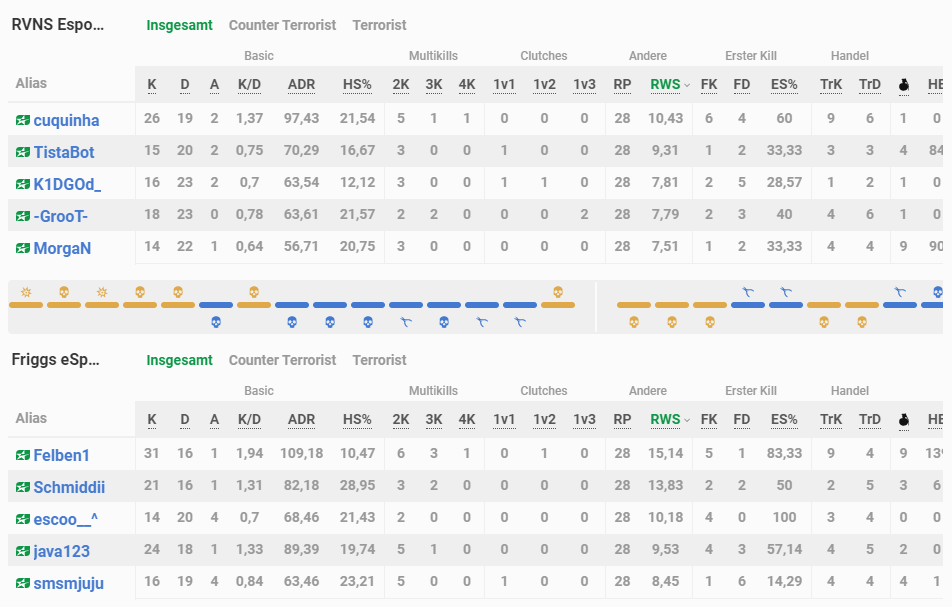
Task: Click MorgaN's K/D value 0,64
Action: (250, 246)
